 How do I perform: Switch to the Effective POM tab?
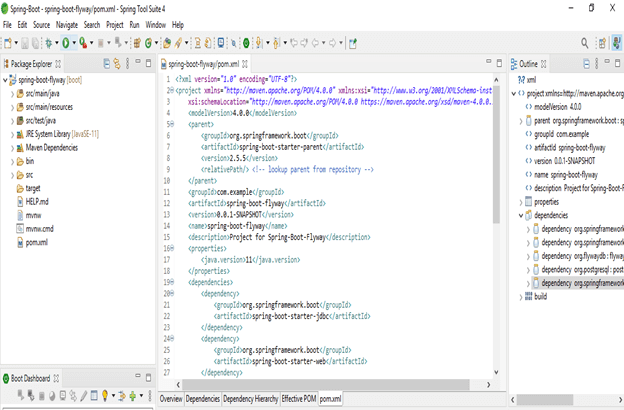point(299,398)
